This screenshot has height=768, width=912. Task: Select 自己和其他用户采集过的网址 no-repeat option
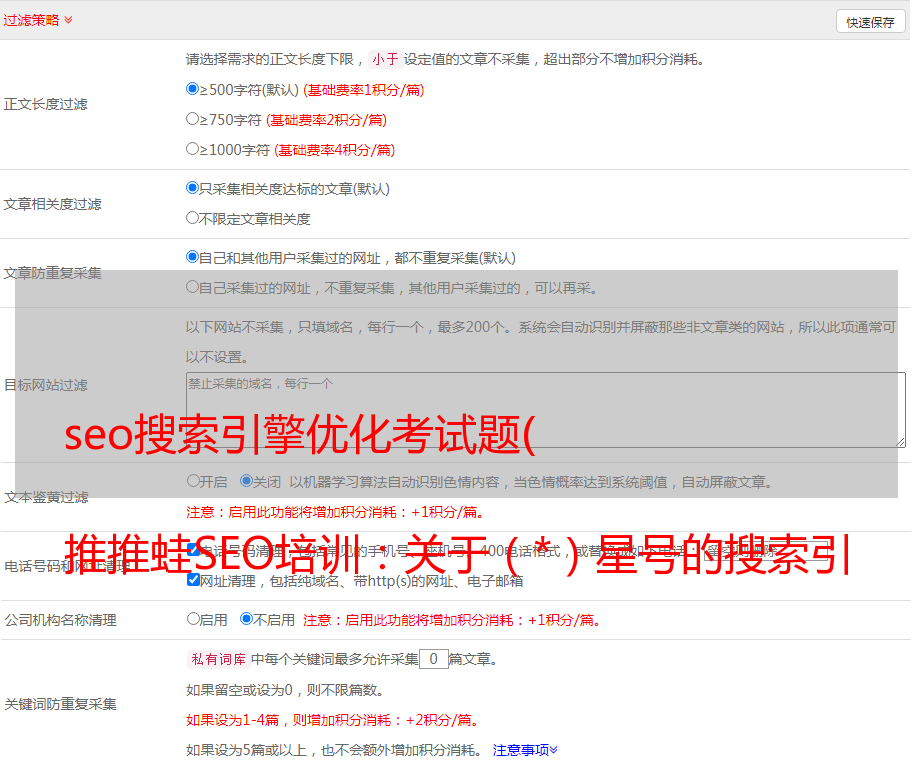pos(193,257)
